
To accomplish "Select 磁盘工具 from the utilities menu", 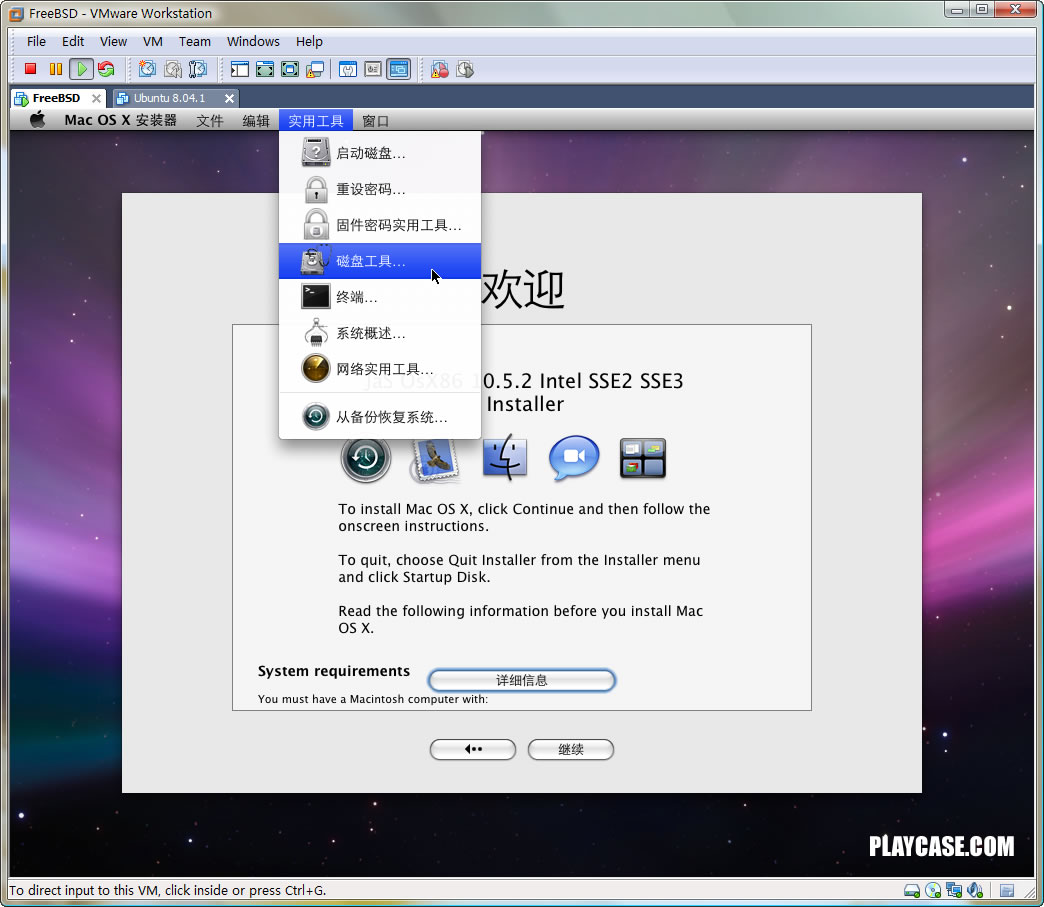I will pos(371,261).
